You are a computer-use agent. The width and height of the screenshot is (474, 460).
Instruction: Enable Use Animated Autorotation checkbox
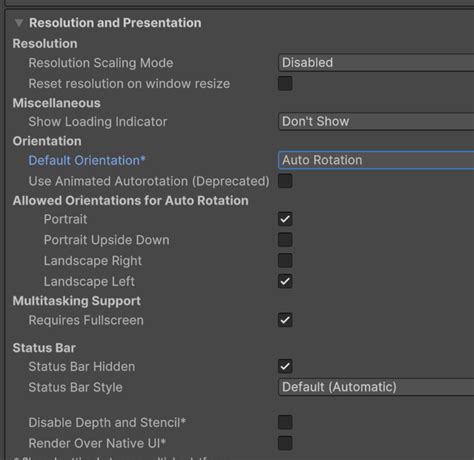[x=285, y=181]
